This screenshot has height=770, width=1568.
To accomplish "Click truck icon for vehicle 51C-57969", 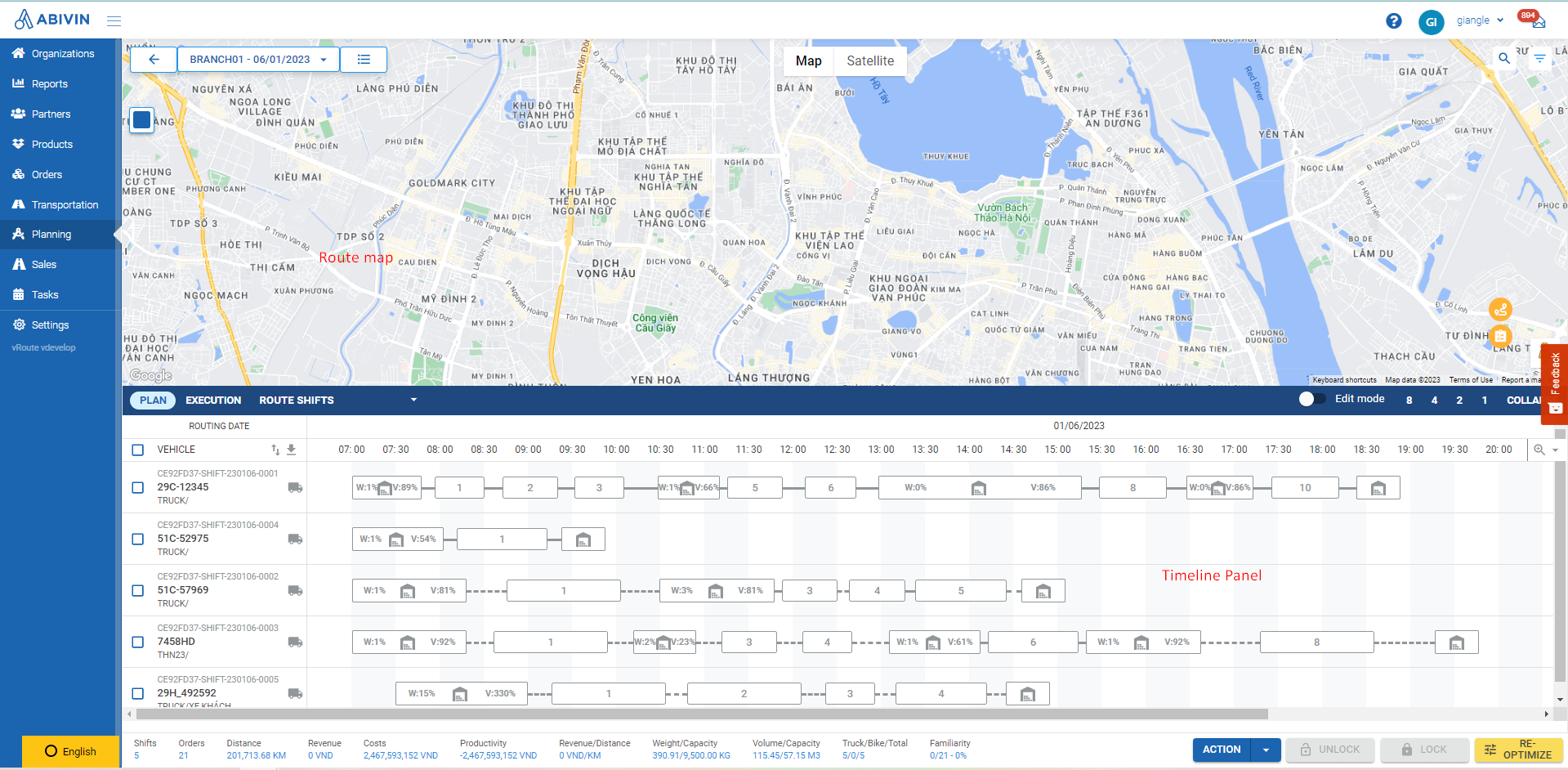I will tap(295, 590).
